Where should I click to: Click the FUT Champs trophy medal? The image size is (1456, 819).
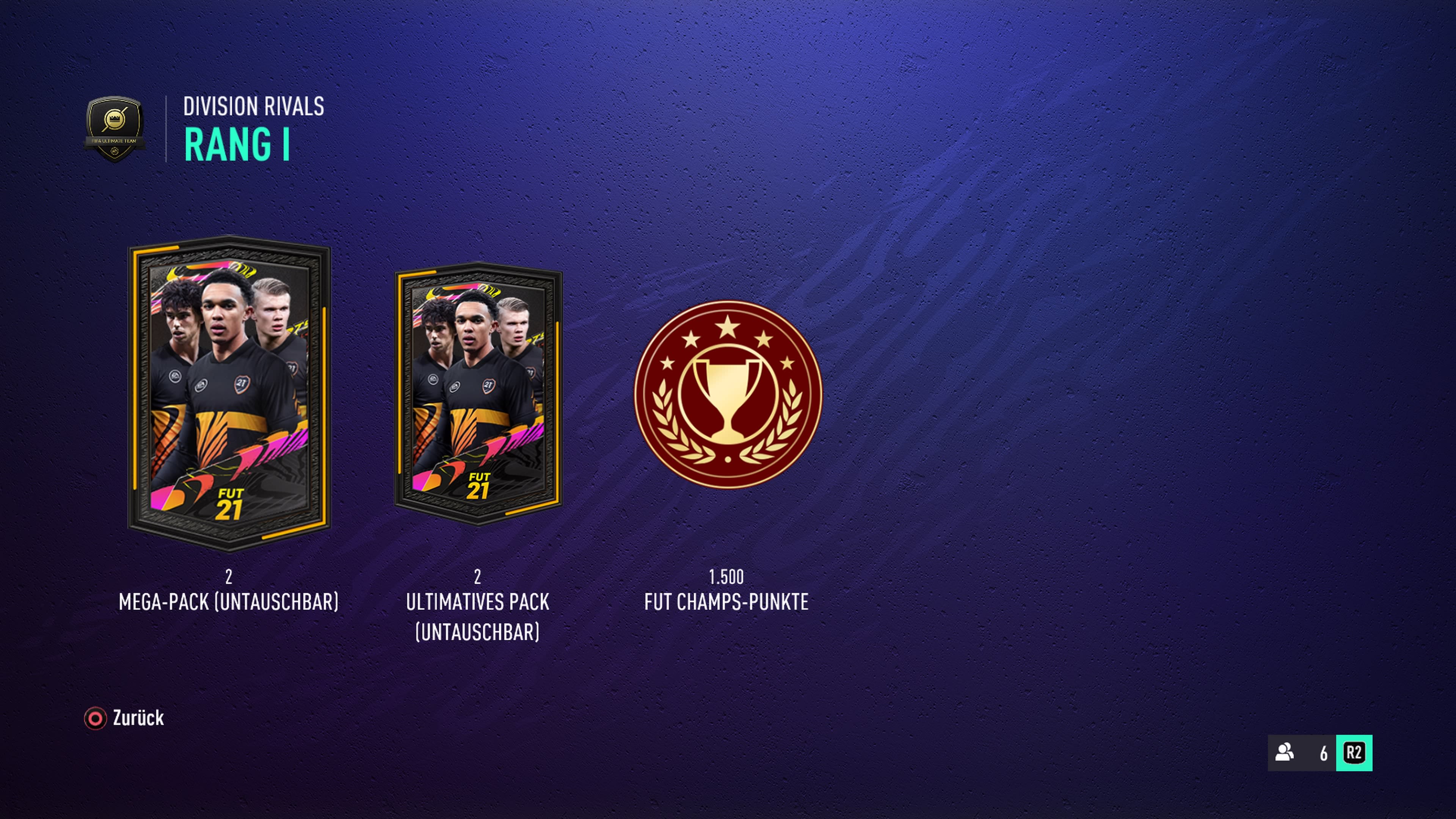point(728,394)
